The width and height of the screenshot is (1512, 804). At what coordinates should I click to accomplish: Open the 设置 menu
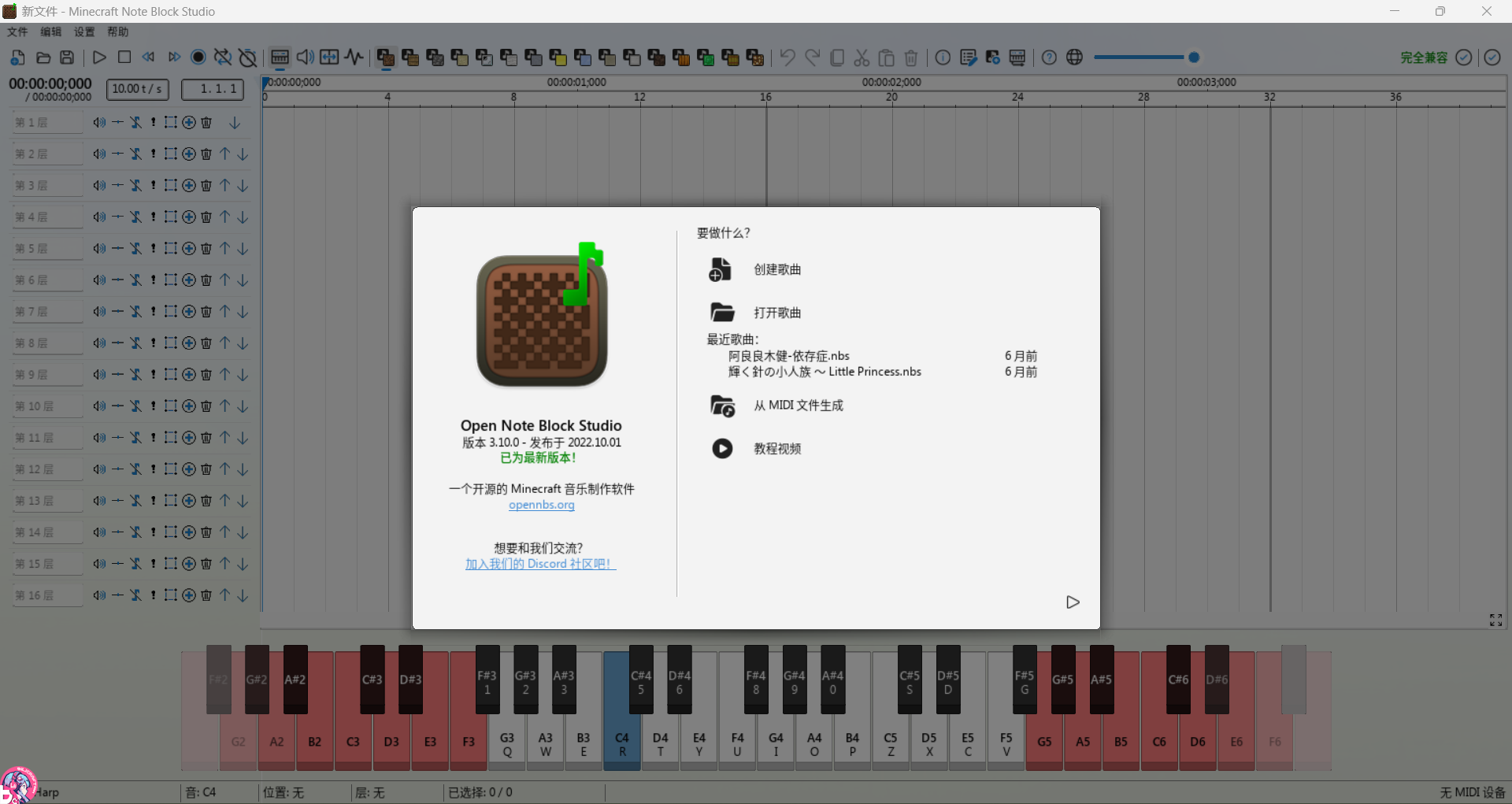tap(84, 31)
